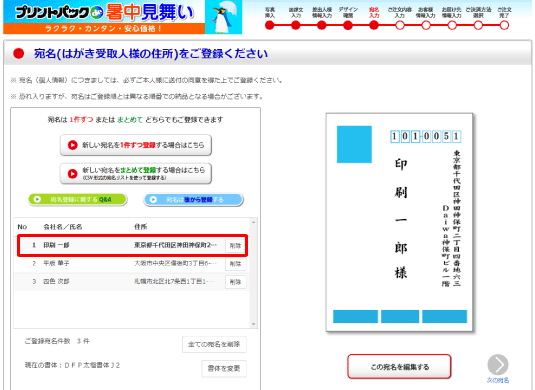This screenshot has height=390, width=535.
Task: Click the プリントパック 暑中見舞い logo banner
Action: click(x=104, y=17)
